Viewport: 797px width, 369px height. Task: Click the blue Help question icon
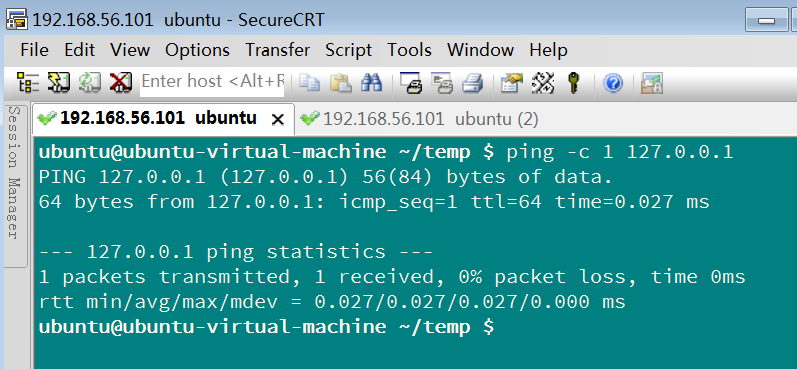pos(613,83)
